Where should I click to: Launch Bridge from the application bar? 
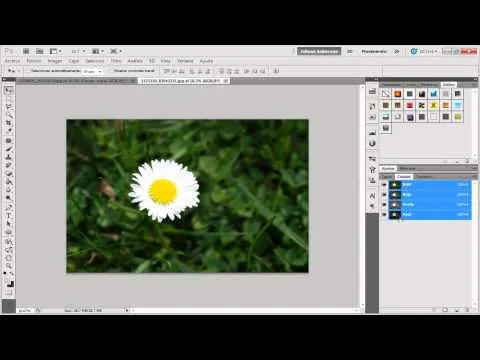[26, 51]
